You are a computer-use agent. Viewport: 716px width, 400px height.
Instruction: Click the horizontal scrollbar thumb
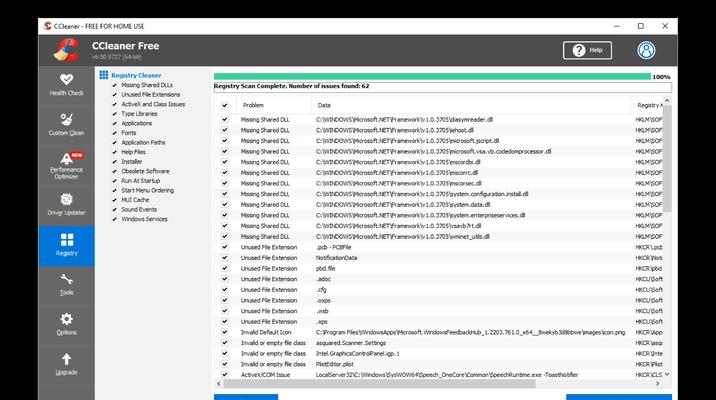[379, 384]
